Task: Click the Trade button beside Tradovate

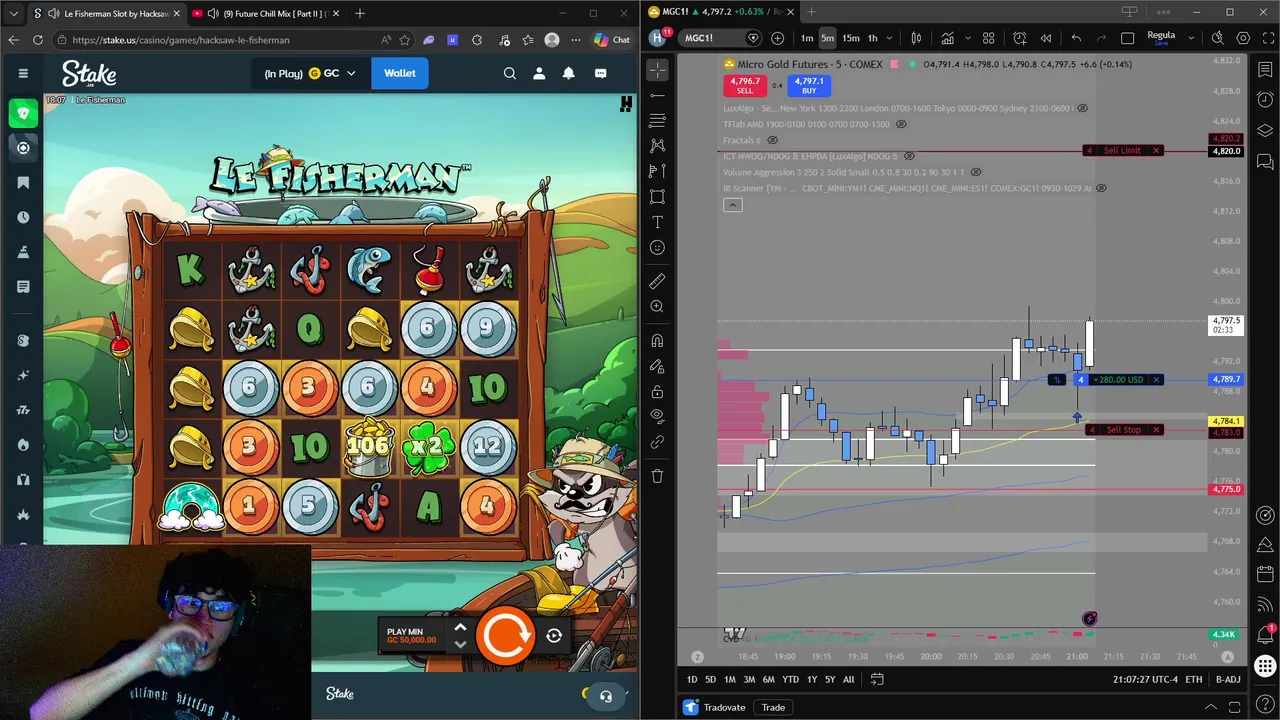Action: 773,707
